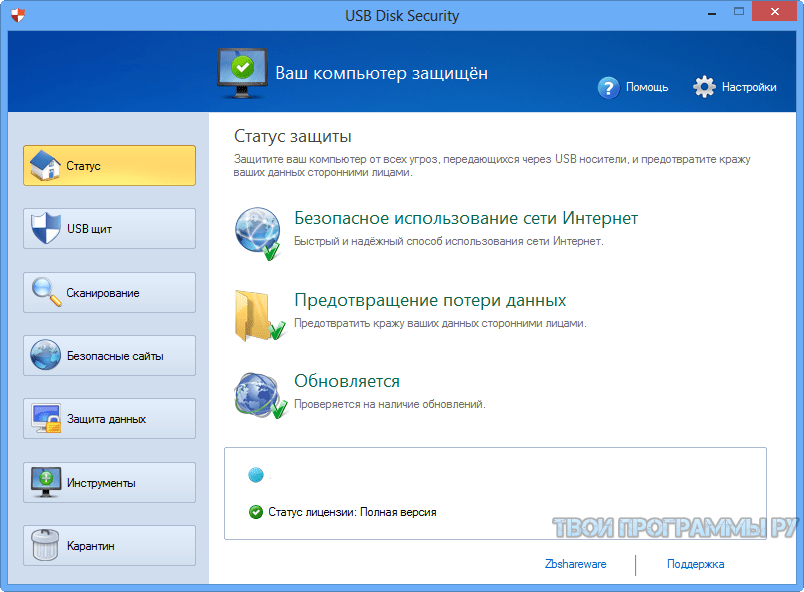
Task: Open the USB щит section
Action: [x=109, y=229]
